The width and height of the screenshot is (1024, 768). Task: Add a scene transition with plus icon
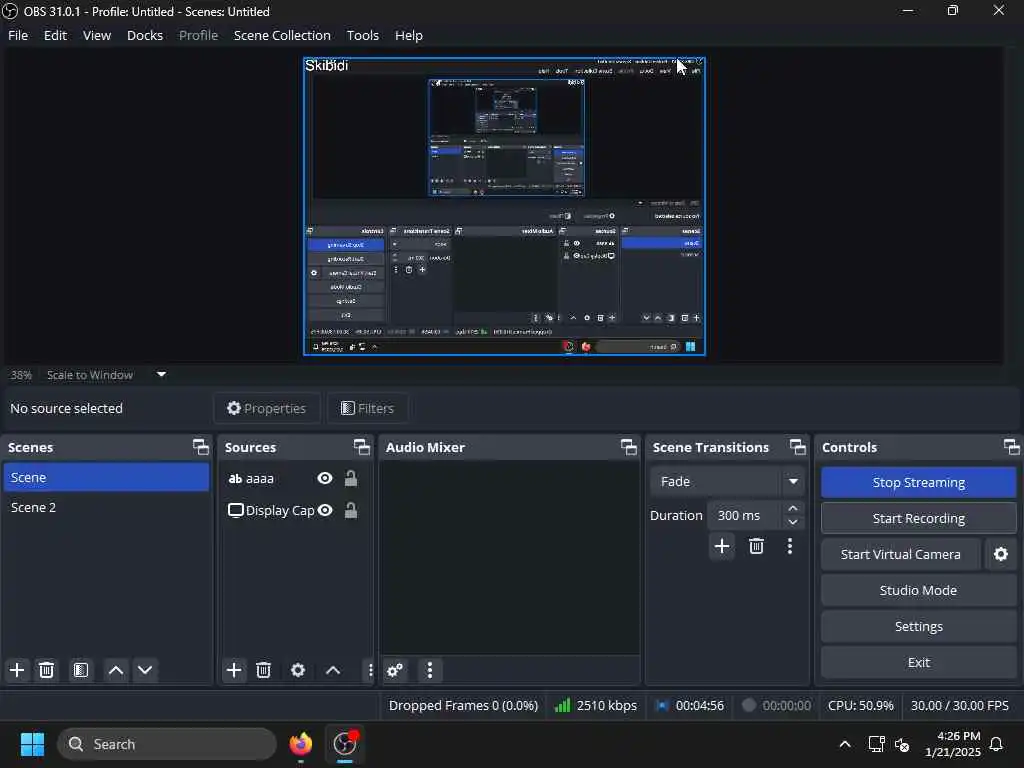pos(722,546)
